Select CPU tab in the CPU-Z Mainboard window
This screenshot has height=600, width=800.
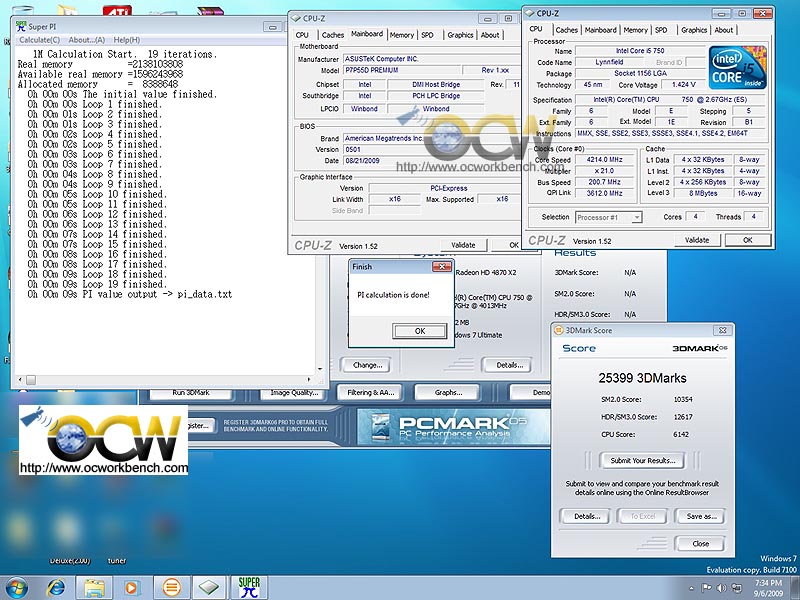click(302, 35)
